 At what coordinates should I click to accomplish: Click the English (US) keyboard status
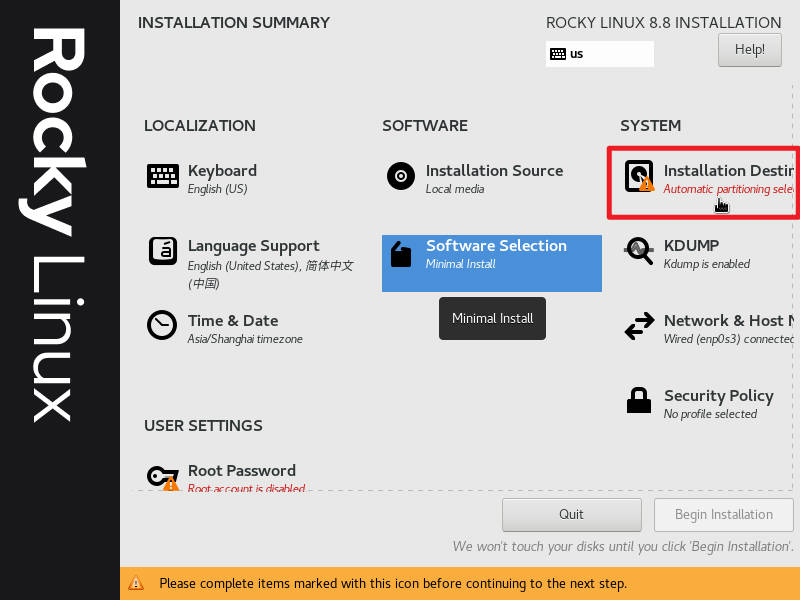217,189
